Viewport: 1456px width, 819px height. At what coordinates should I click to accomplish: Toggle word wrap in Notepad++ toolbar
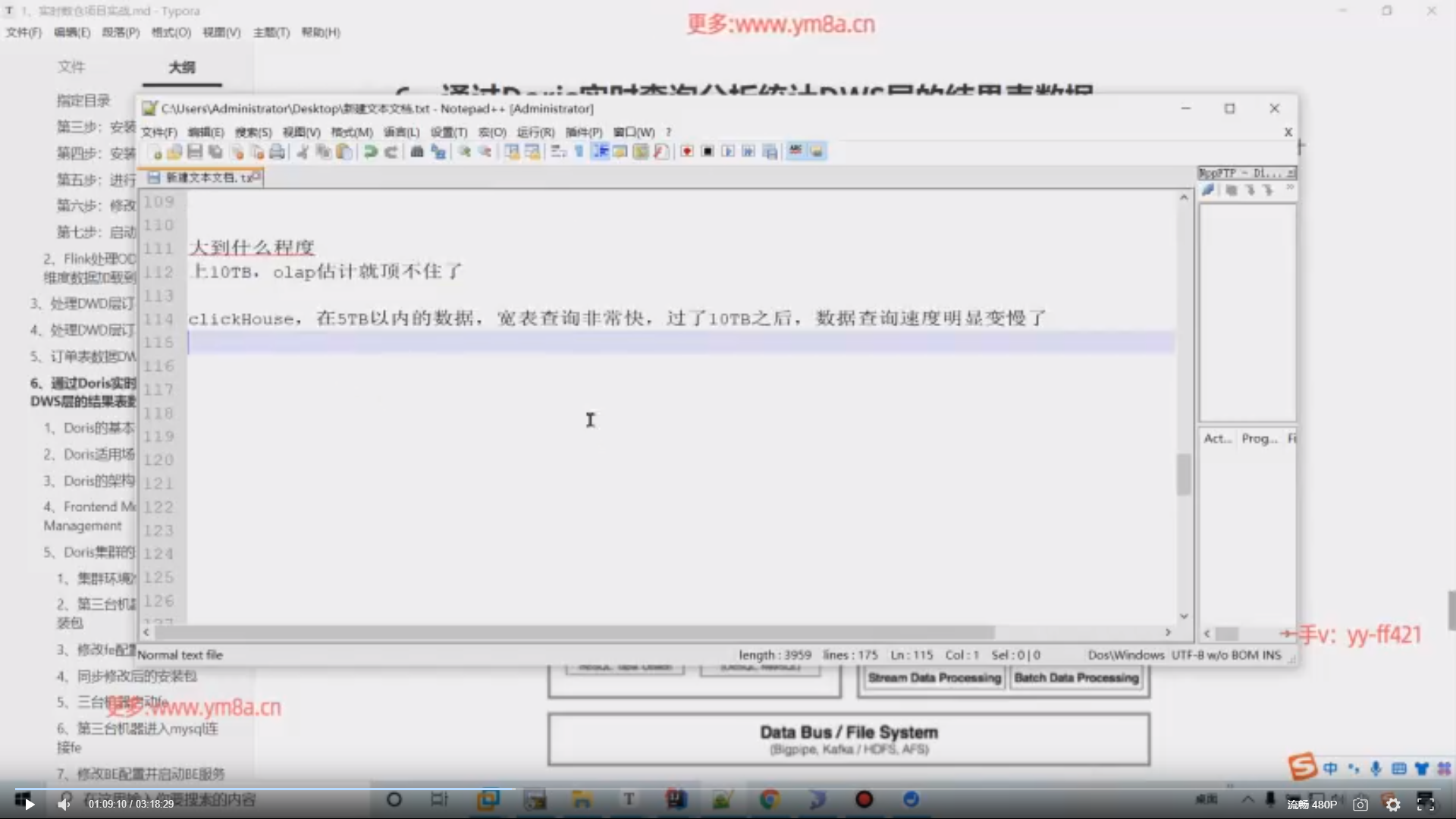pos(559,152)
